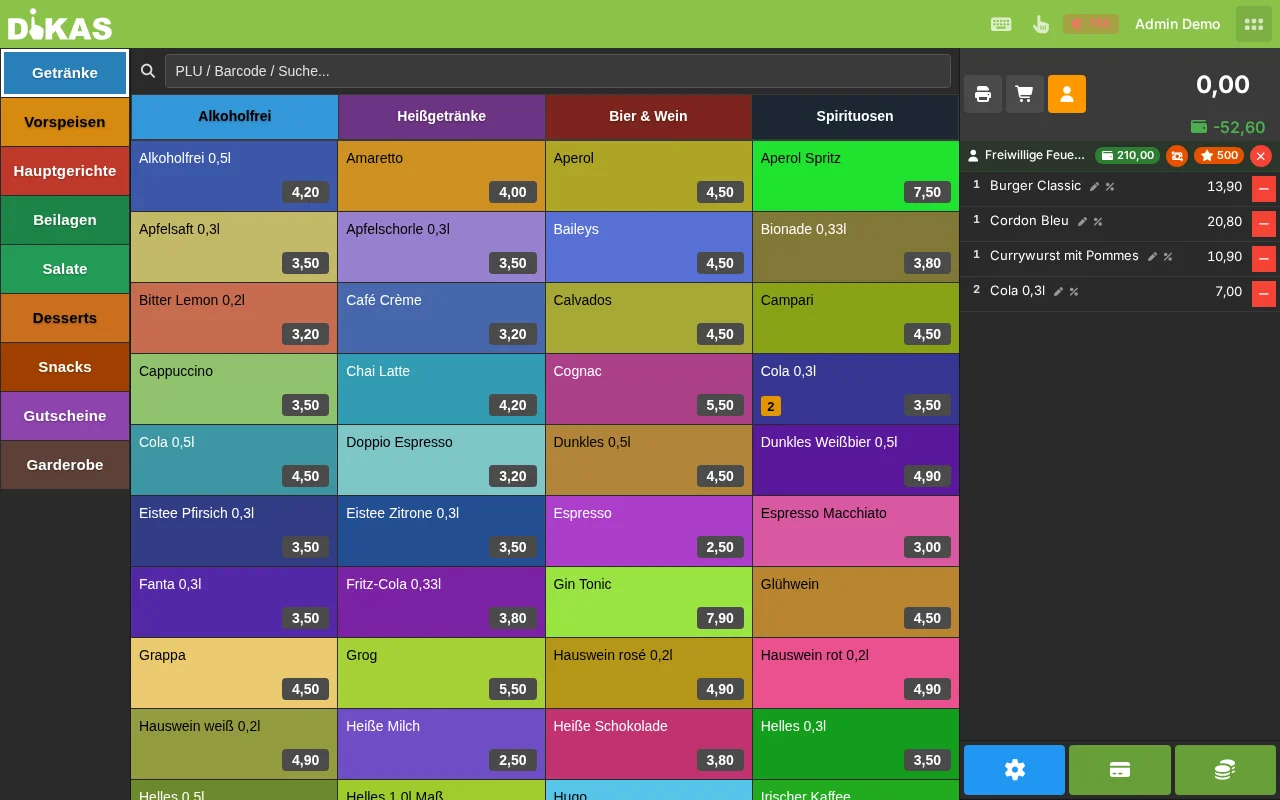The height and width of the screenshot is (800, 1280).
Task: Open the Beilagen category
Action: pyautogui.click(x=65, y=220)
